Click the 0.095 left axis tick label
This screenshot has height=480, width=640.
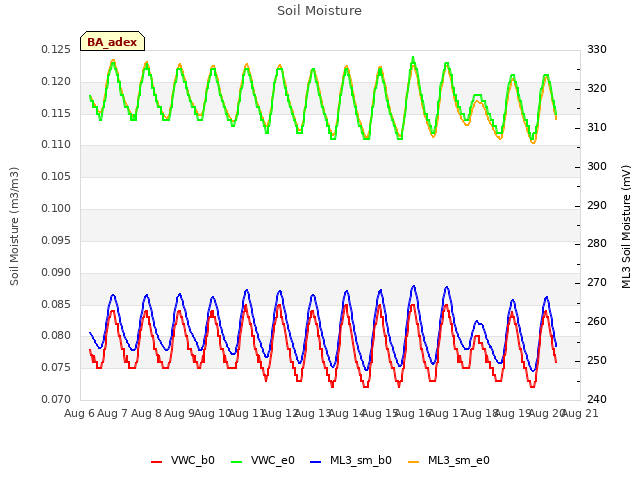(x=56, y=240)
